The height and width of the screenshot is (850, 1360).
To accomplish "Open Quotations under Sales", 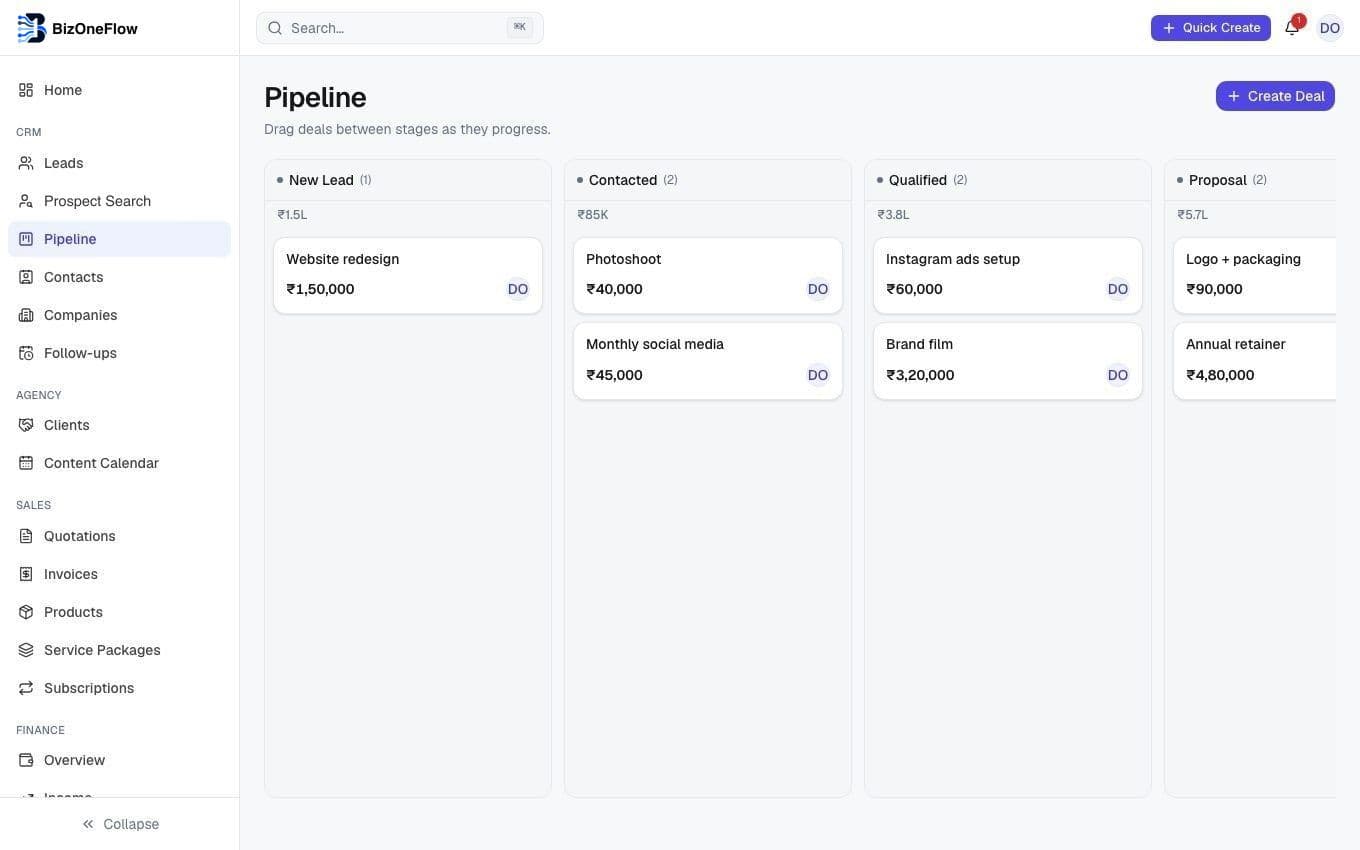I will pyautogui.click(x=119, y=536).
